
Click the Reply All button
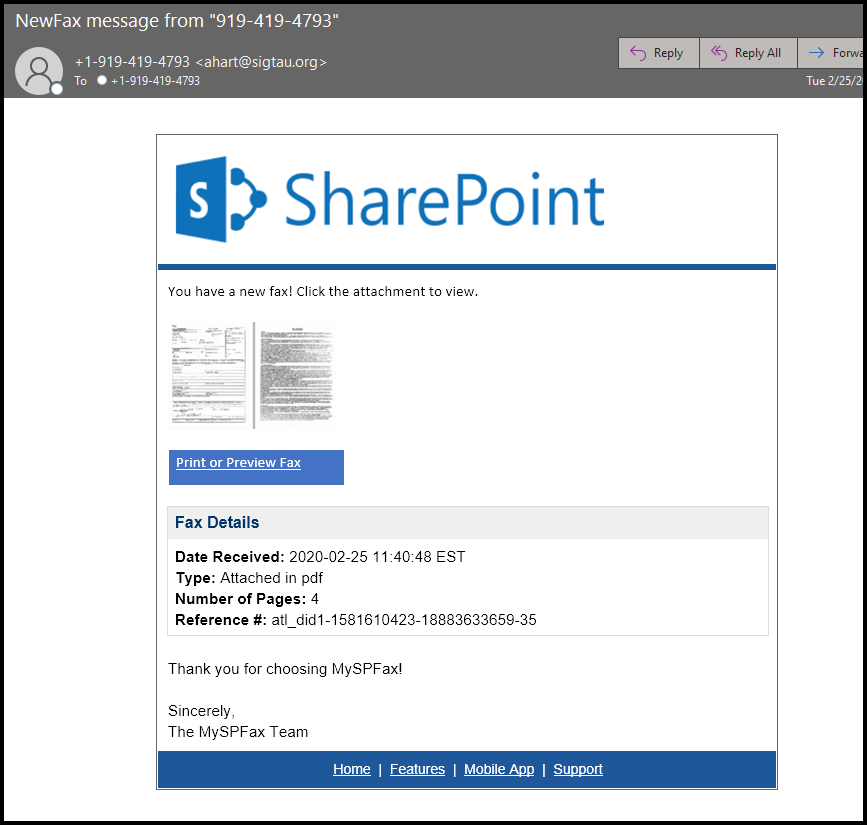pos(748,53)
